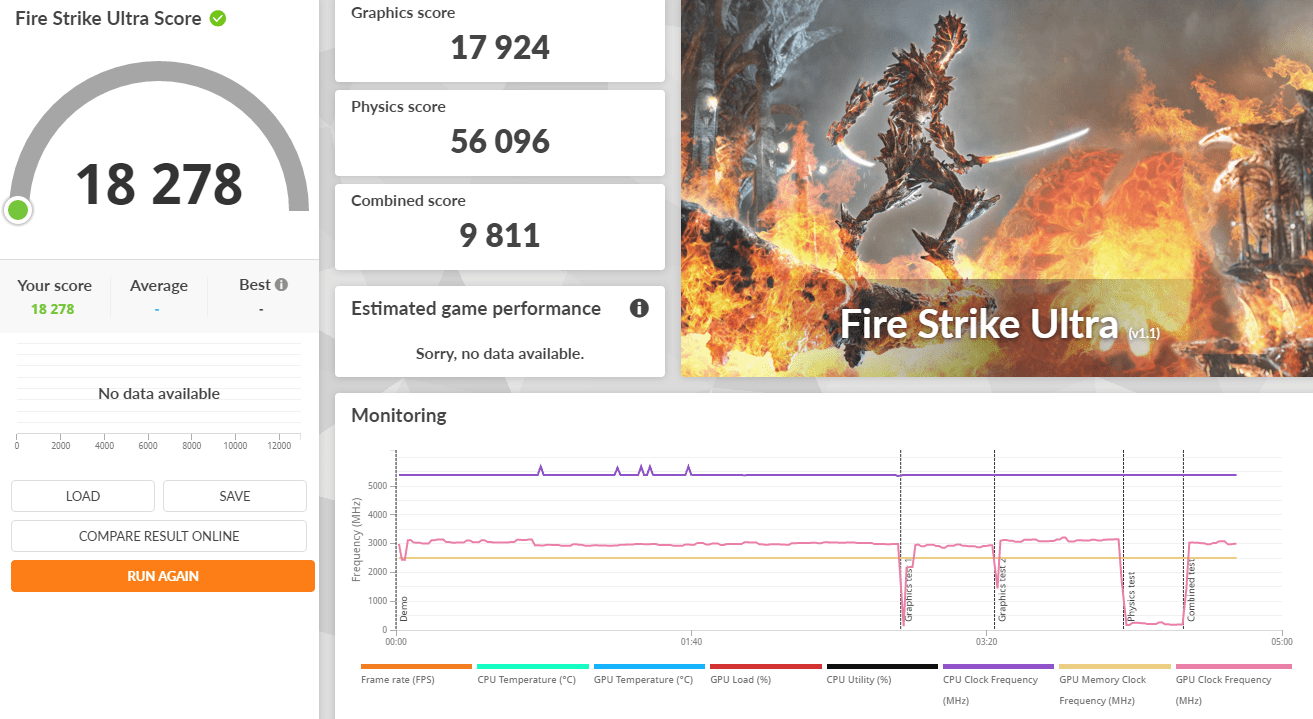
Task: Toggle the GPU Memory Clock Frequency legend entry
Action: [1114, 685]
